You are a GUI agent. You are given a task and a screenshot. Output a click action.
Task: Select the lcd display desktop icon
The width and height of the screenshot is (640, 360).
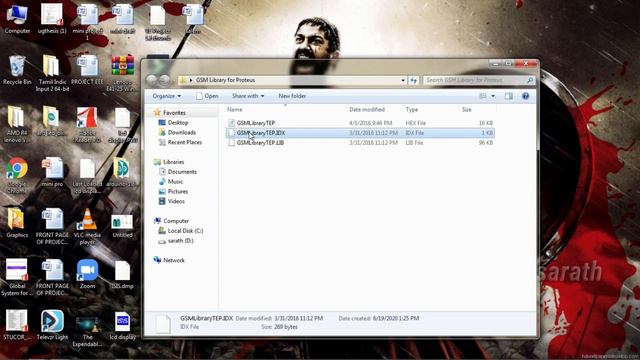point(122,325)
